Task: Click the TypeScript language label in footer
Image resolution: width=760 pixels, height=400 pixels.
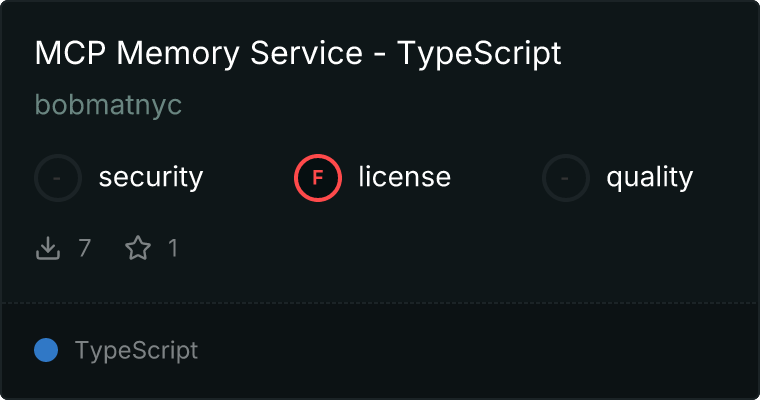Action: [136, 351]
